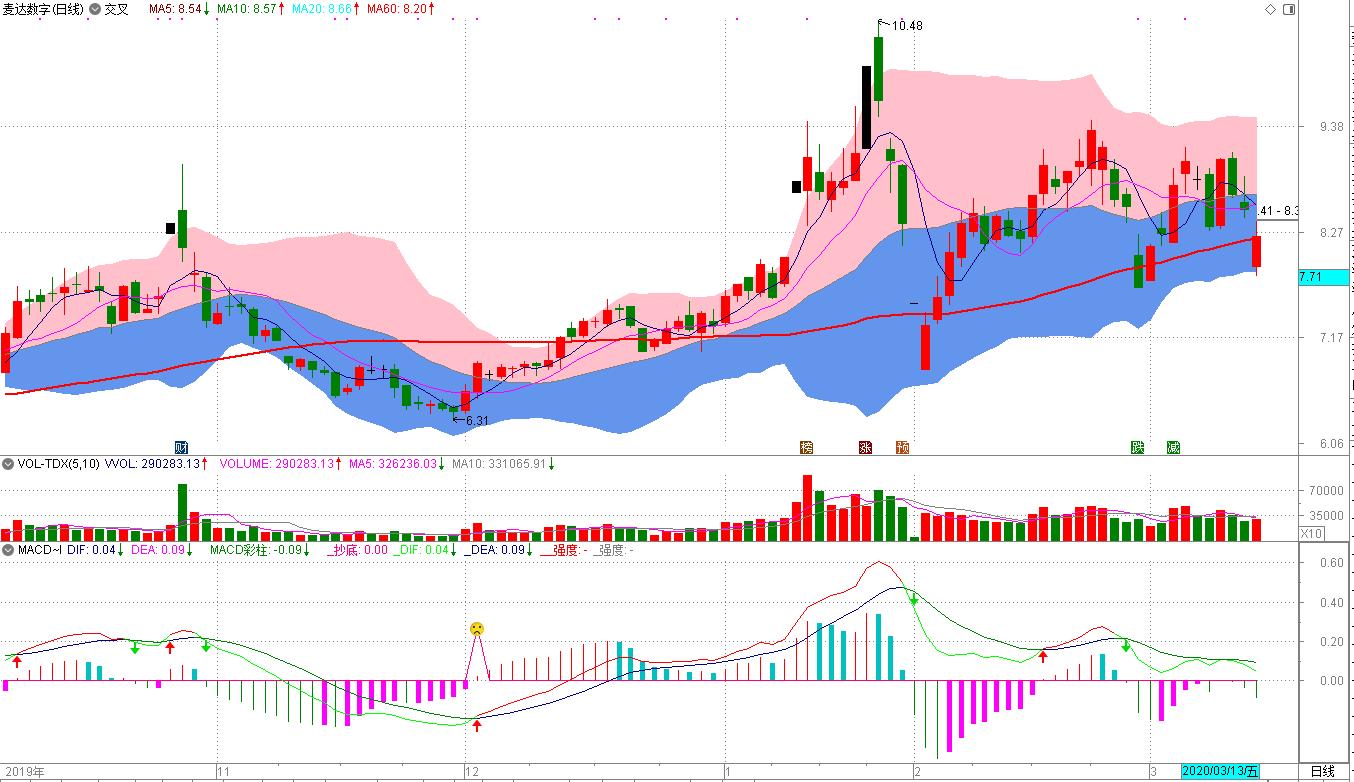This screenshot has width=1354, height=782.
Task: Select the MA10: 8.57 indicator label
Action: pyautogui.click(x=246, y=8)
